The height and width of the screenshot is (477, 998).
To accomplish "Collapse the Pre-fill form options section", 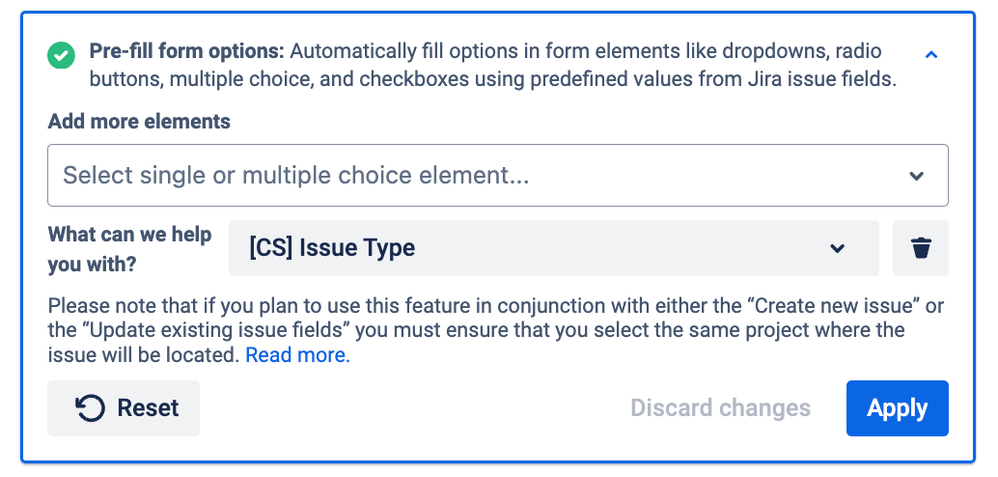I will pos(931,55).
